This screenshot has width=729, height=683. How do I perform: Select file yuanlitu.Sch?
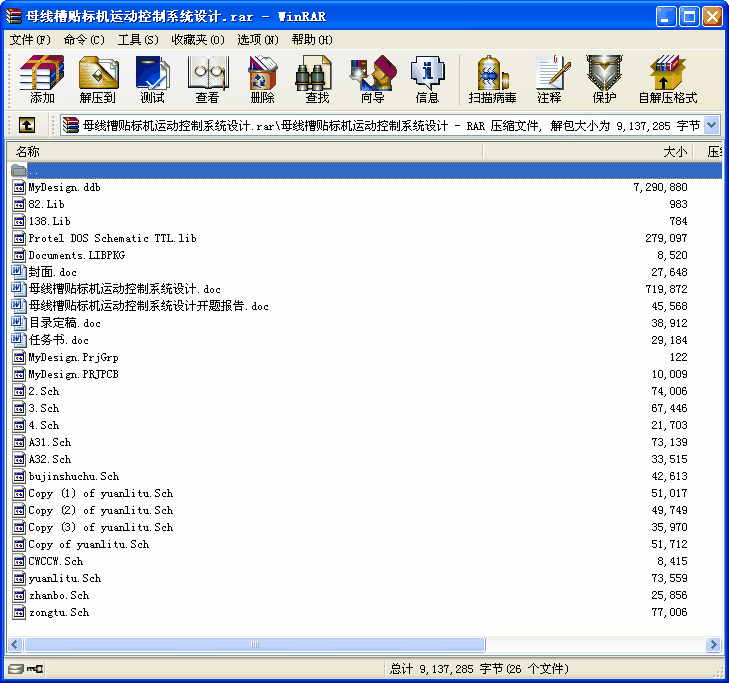(x=65, y=578)
